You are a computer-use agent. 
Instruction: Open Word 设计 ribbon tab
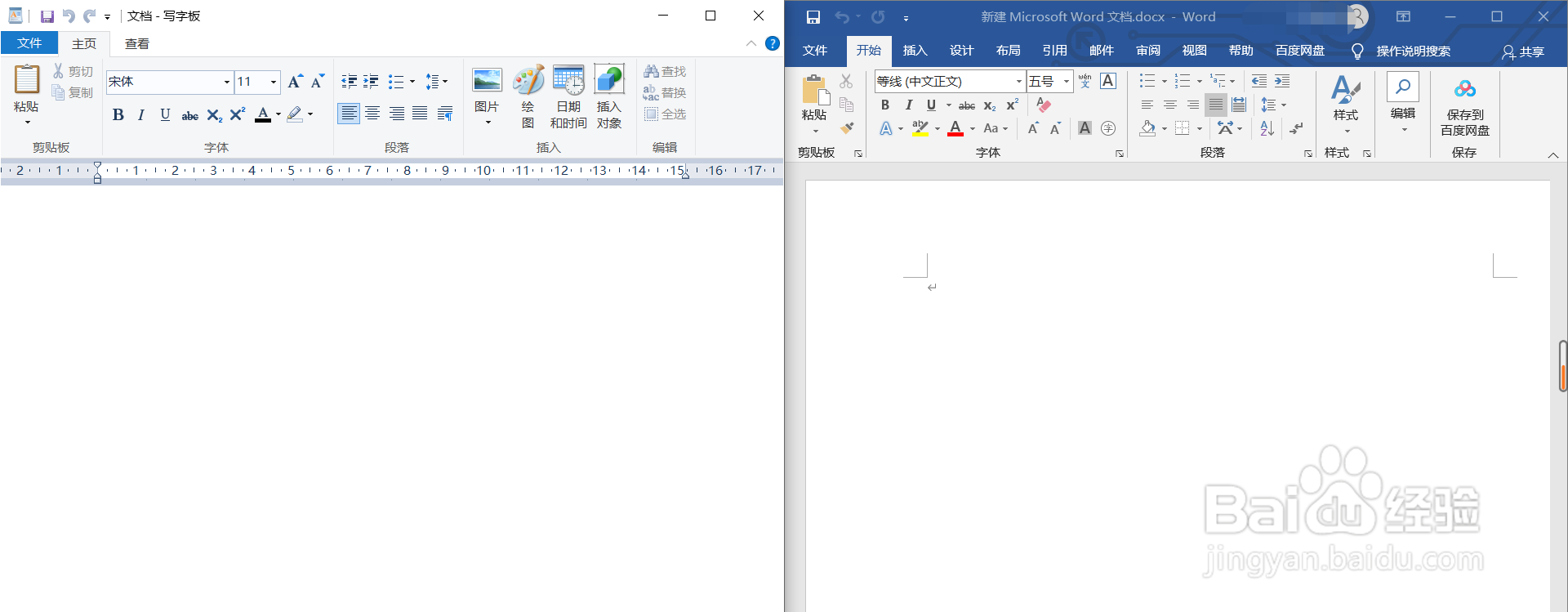(961, 51)
